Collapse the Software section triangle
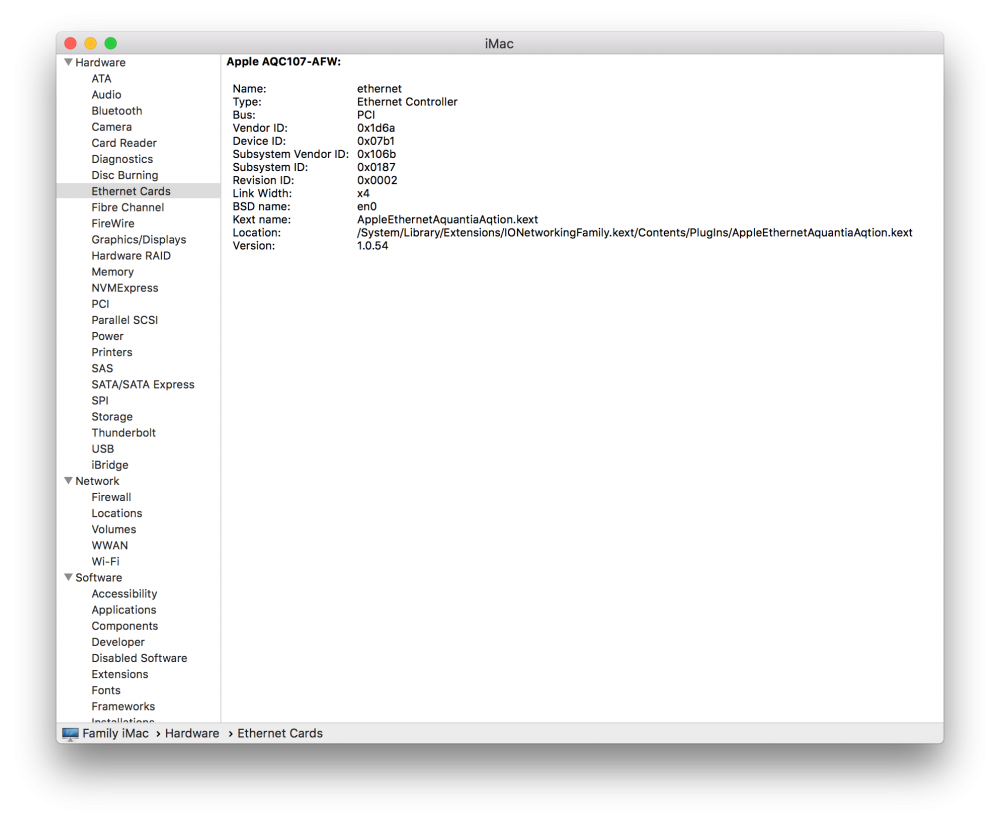The width and height of the screenshot is (1000, 824). [68, 577]
